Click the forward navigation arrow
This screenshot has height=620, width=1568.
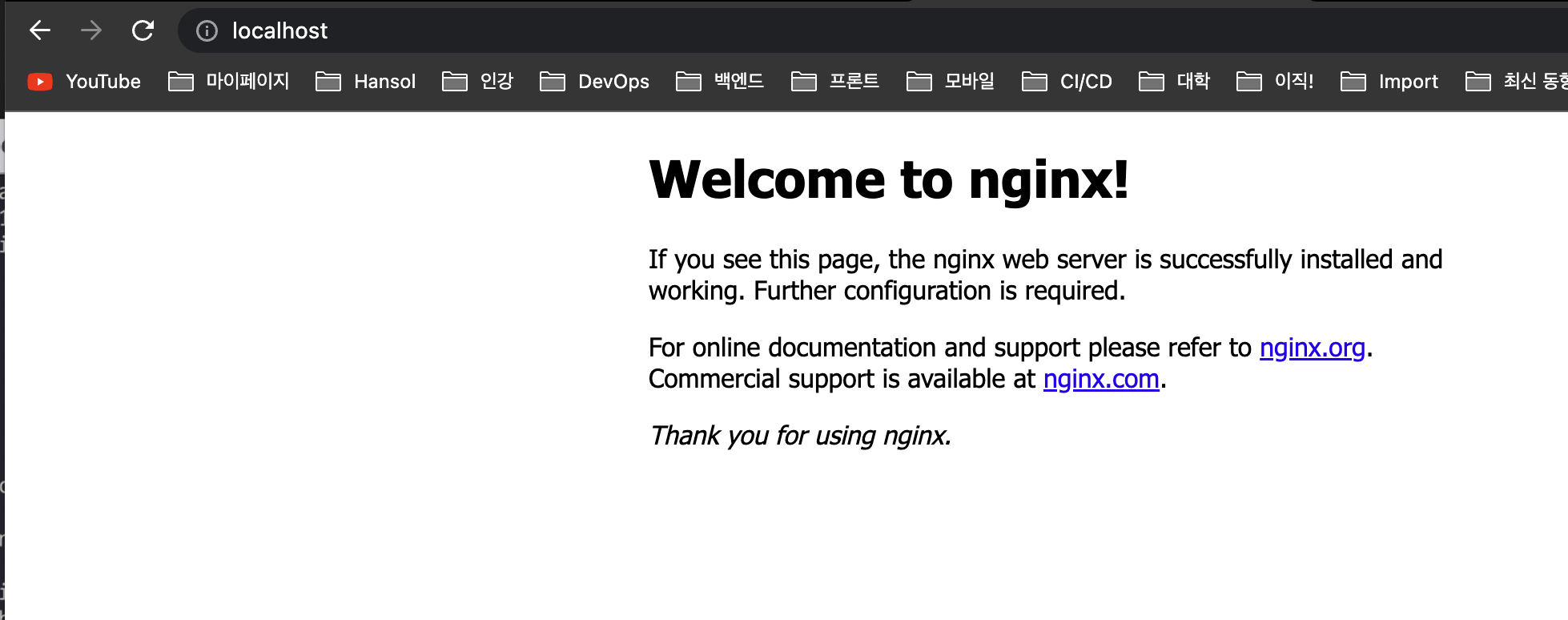(x=91, y=30)
